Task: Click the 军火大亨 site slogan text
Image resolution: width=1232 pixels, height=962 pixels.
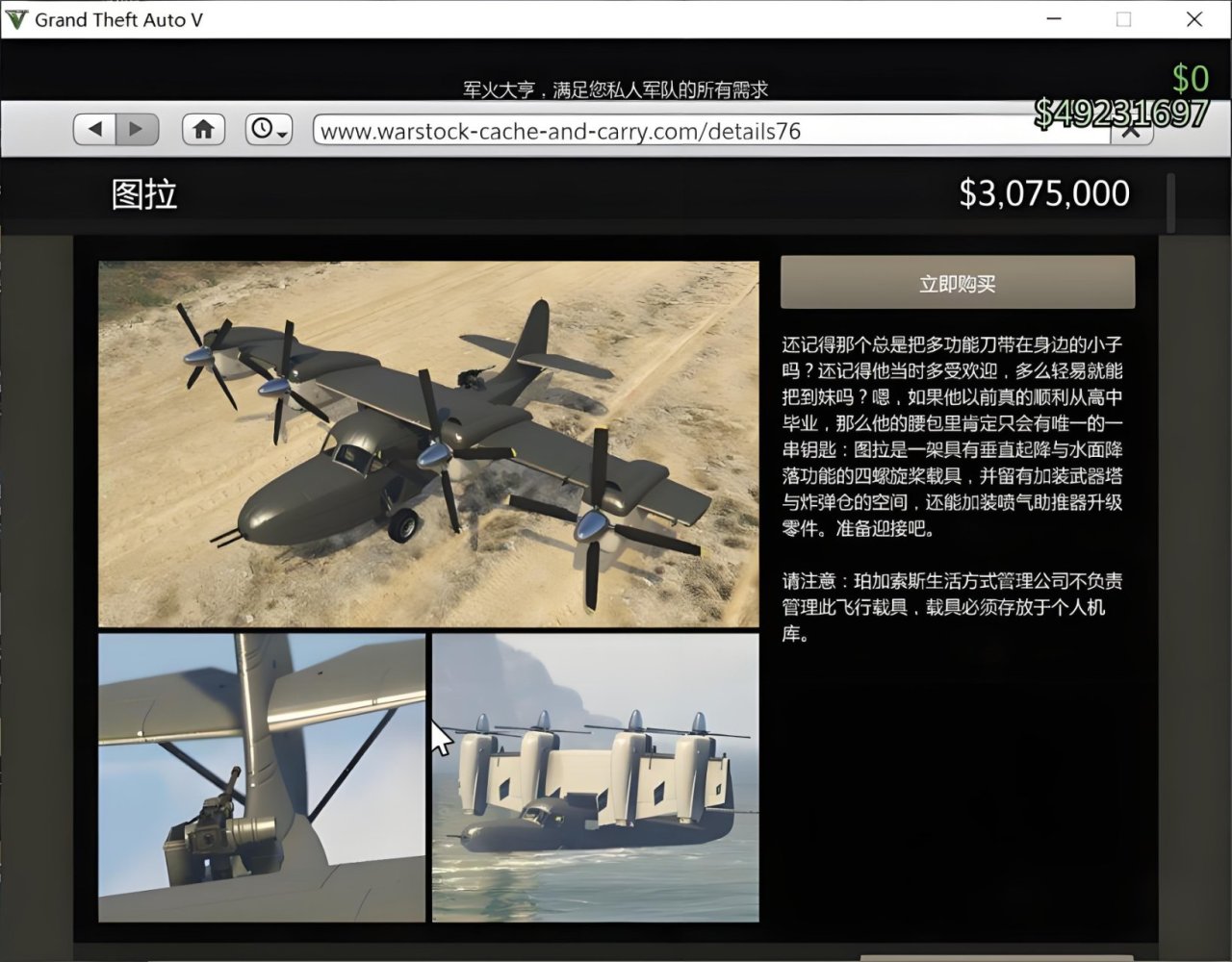Action: (616, 89)
